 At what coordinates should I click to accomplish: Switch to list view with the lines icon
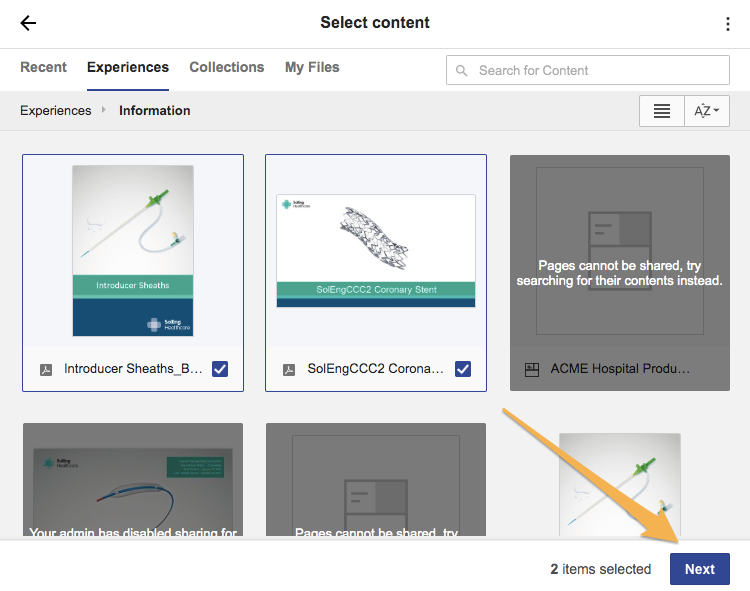click(x=662, y=111)
